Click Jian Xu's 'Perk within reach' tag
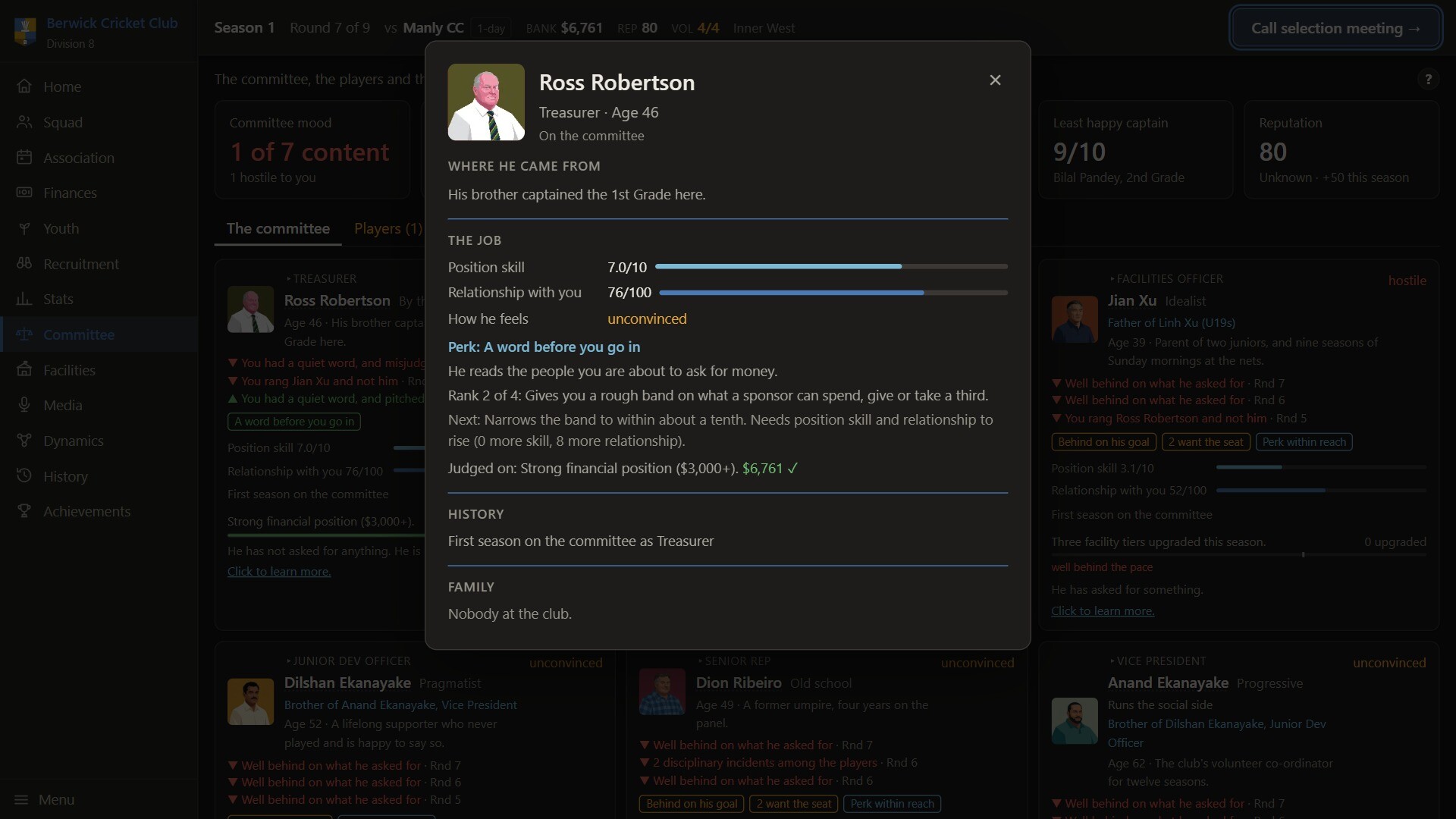 [x=1304, y=442]
